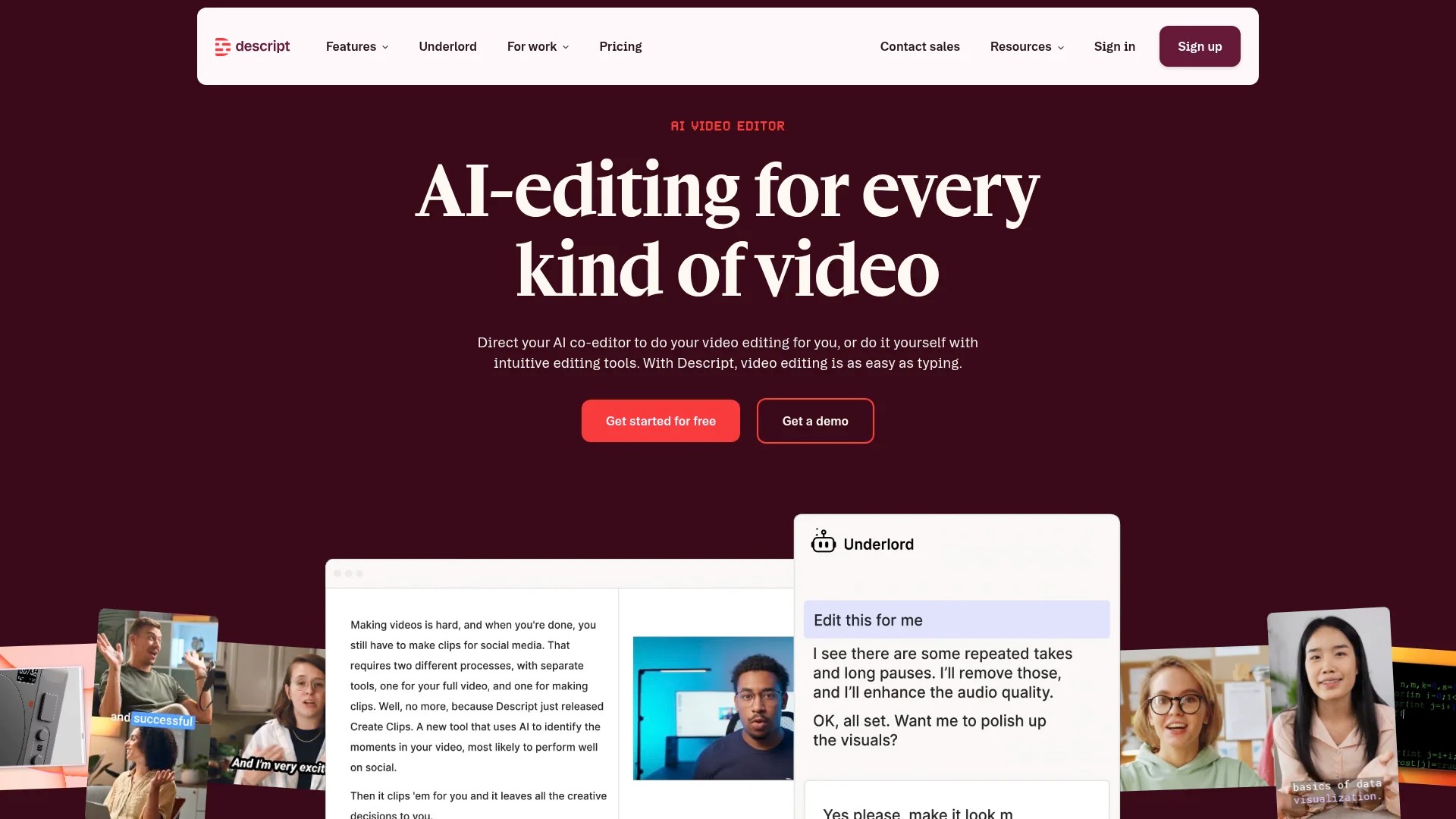Click Get started for free

point(661,421)
